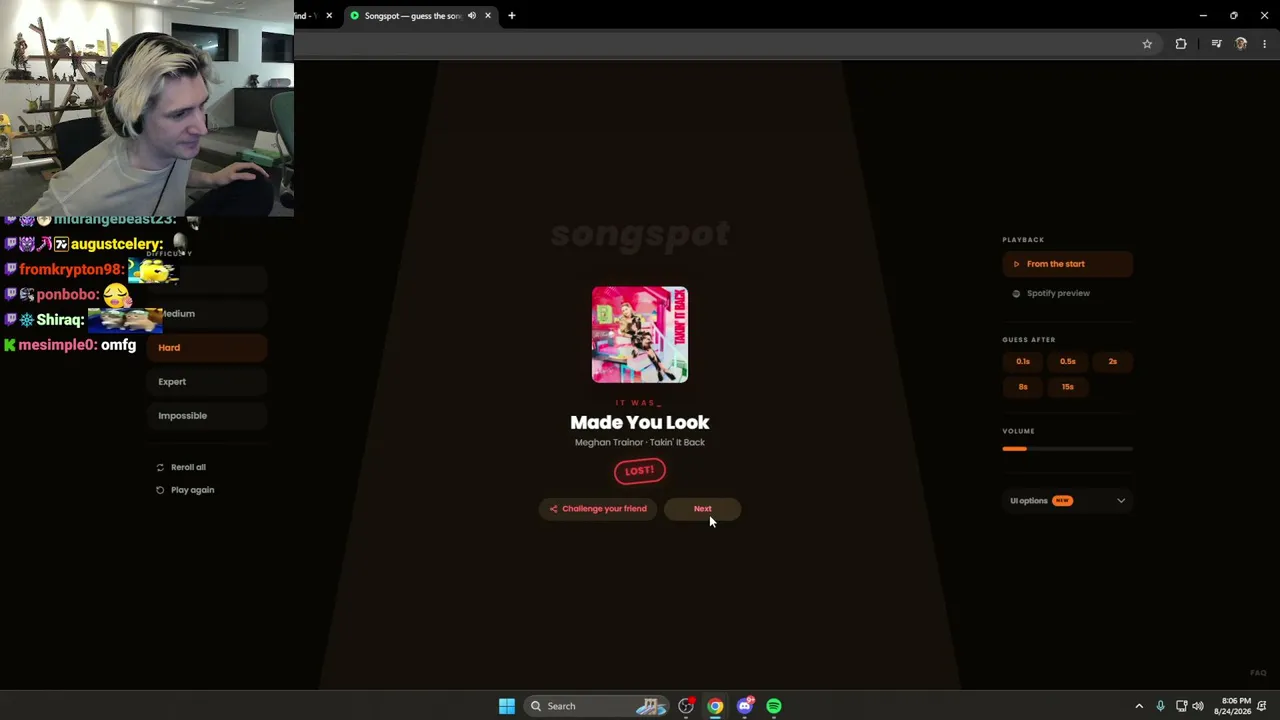Bookmark this page with the star icon

[x=1147, y=44]
